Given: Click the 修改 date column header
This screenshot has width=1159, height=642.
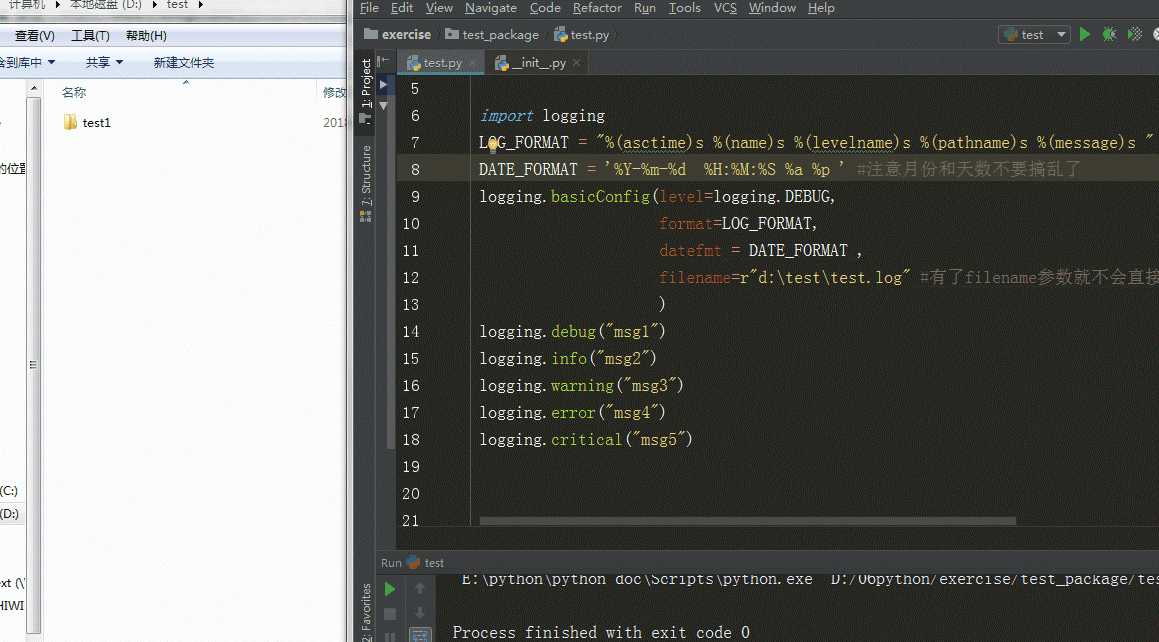Looking at the screenshot, I should coord(333,92).
